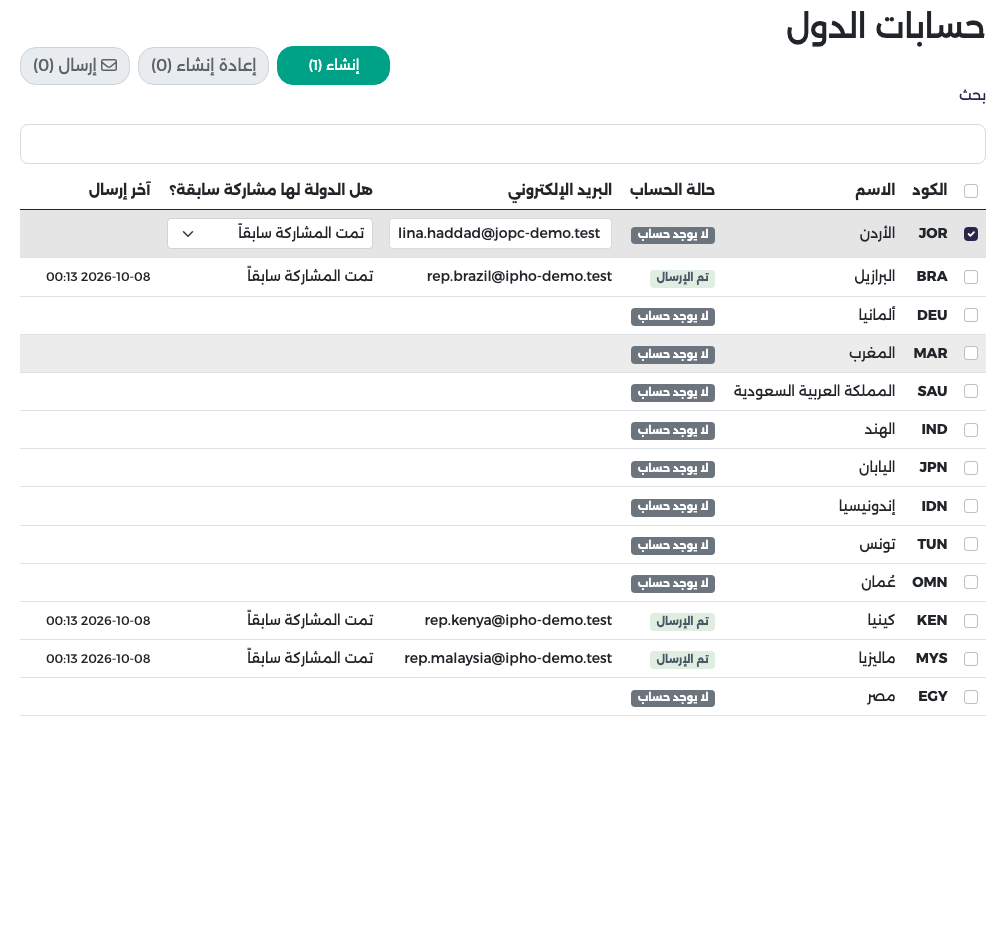Check the OMN row checkbox
The image size is (1006, 933).
point(971,581)
